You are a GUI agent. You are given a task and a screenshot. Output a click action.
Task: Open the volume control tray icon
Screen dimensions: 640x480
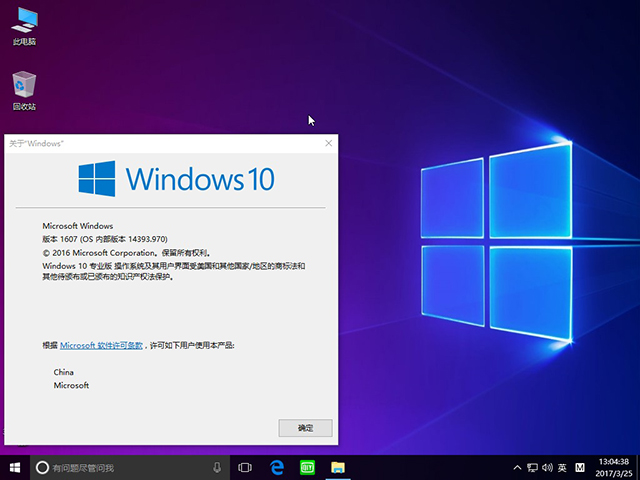[x=546, y=467]
